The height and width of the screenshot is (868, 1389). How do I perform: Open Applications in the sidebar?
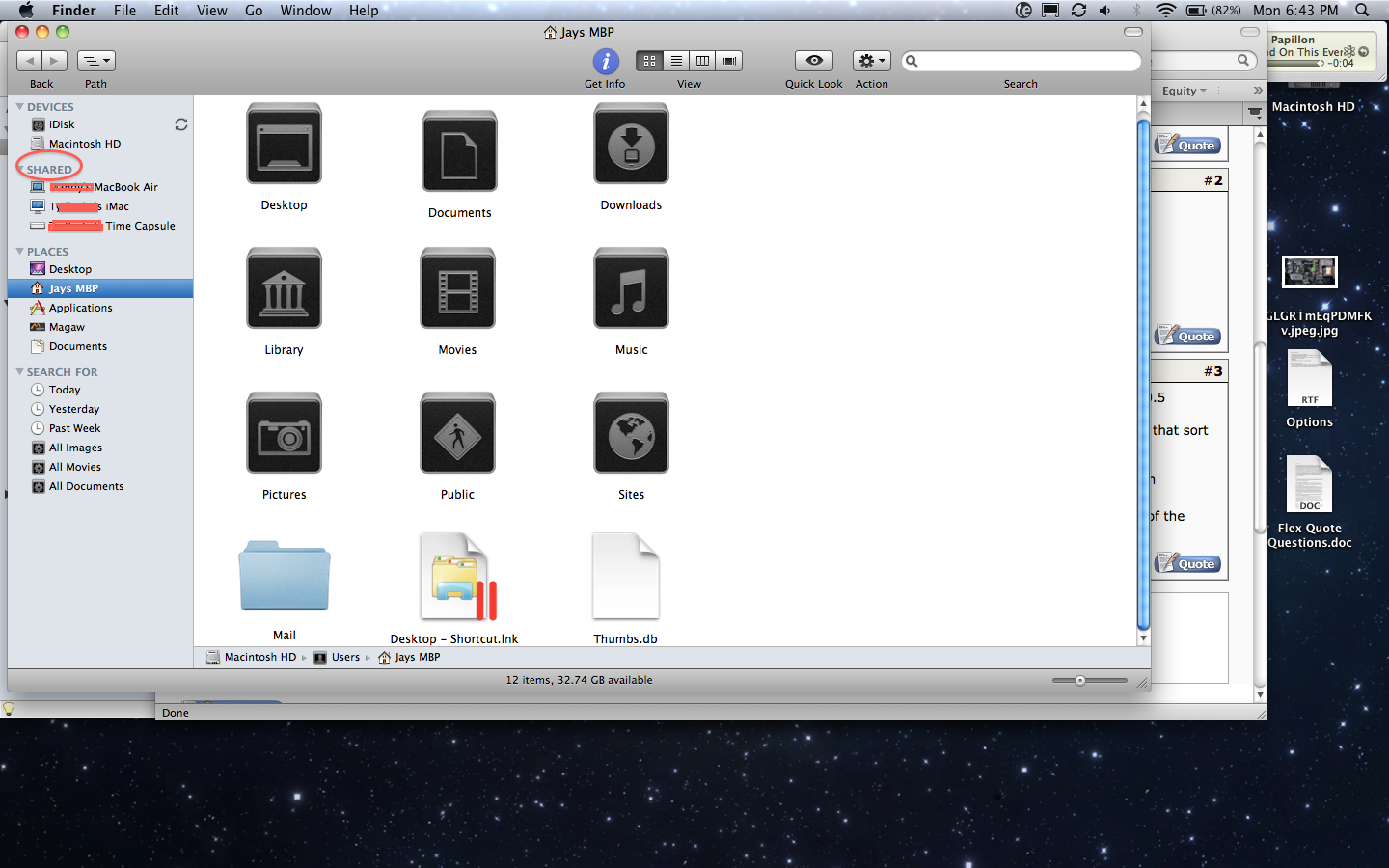81,308
